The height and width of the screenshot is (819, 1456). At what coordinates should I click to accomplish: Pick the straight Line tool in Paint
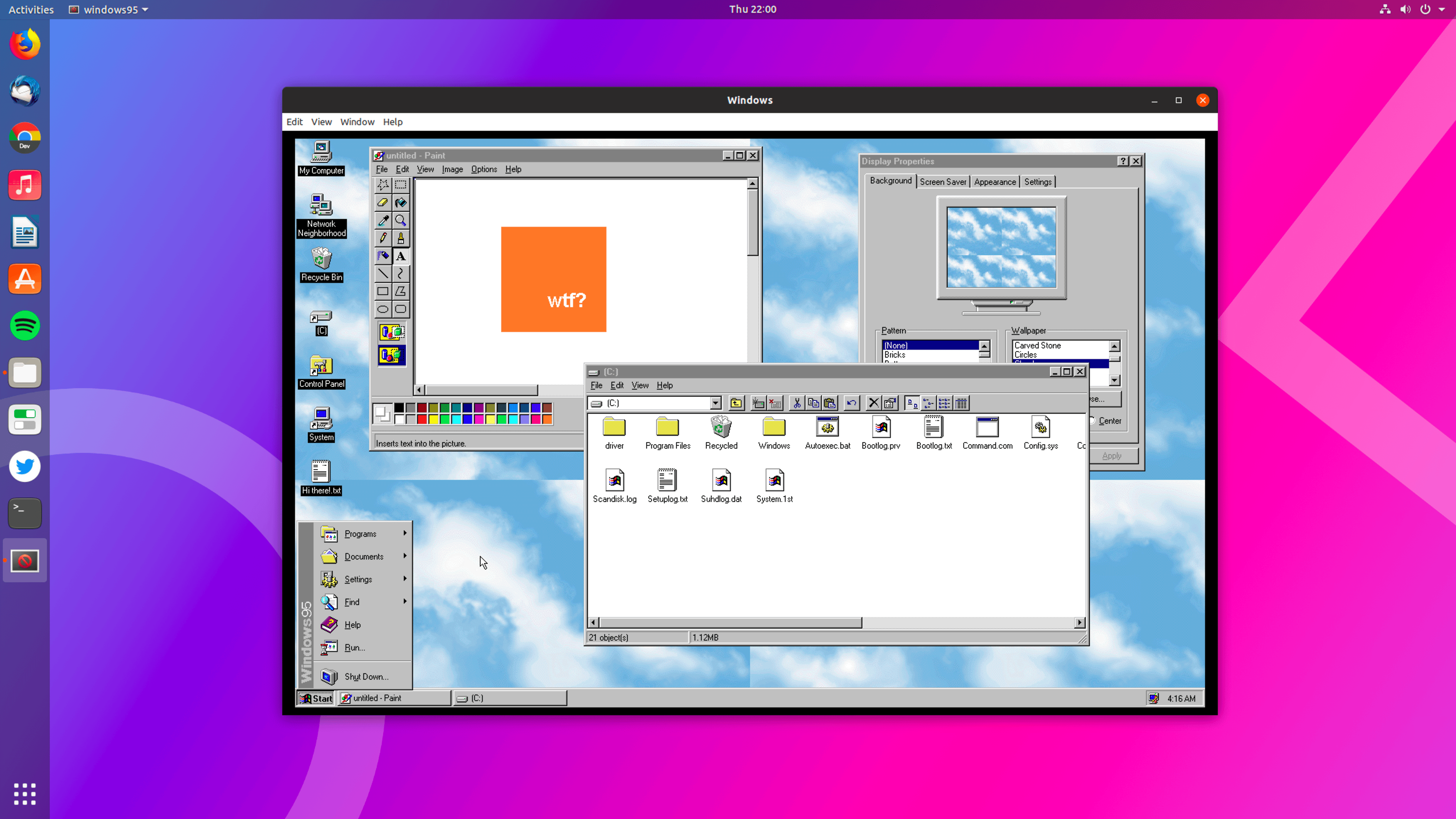pos(382,274)
